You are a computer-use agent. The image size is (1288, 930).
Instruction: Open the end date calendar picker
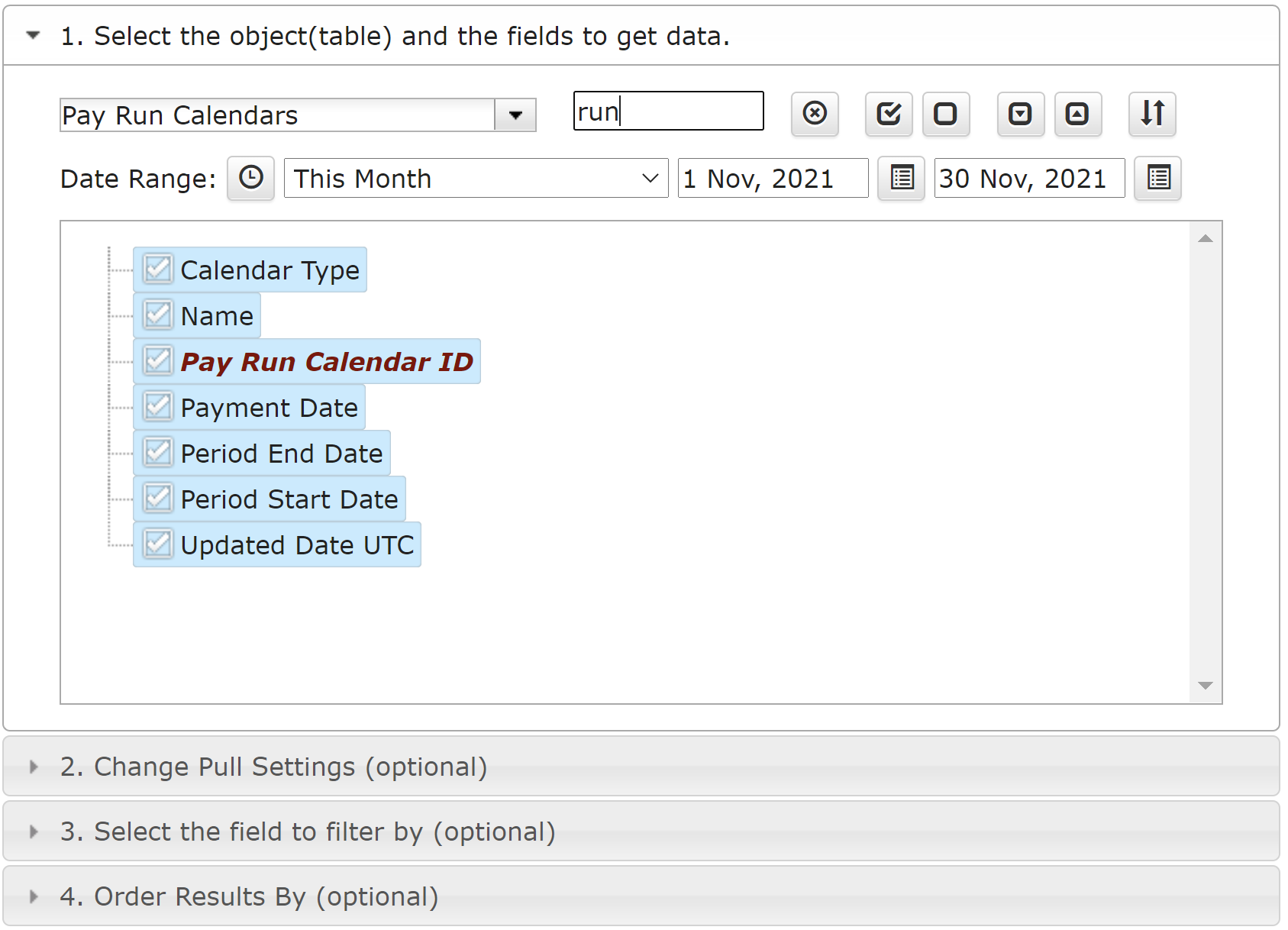tap(1157, 178)
